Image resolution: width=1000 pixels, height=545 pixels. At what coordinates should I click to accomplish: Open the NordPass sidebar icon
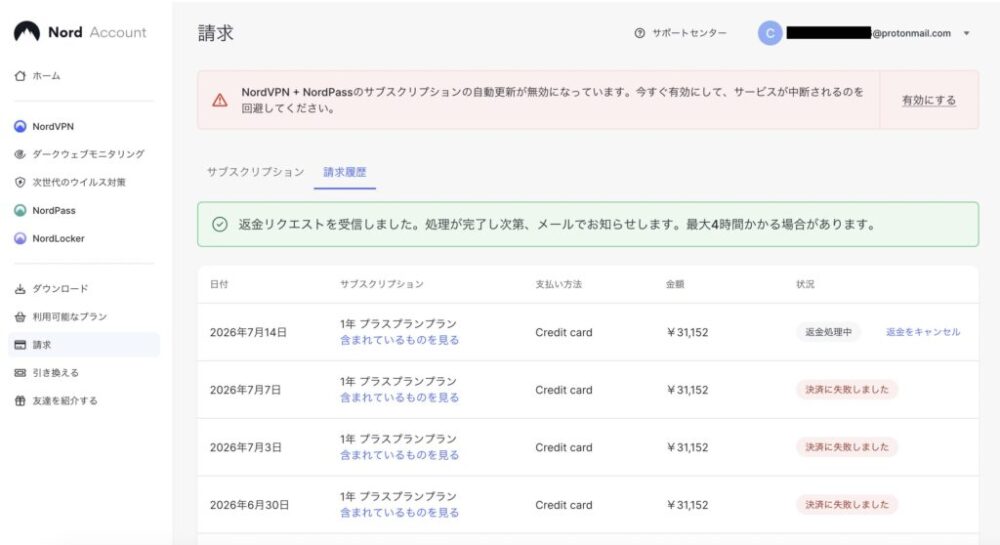coord(20,210)
